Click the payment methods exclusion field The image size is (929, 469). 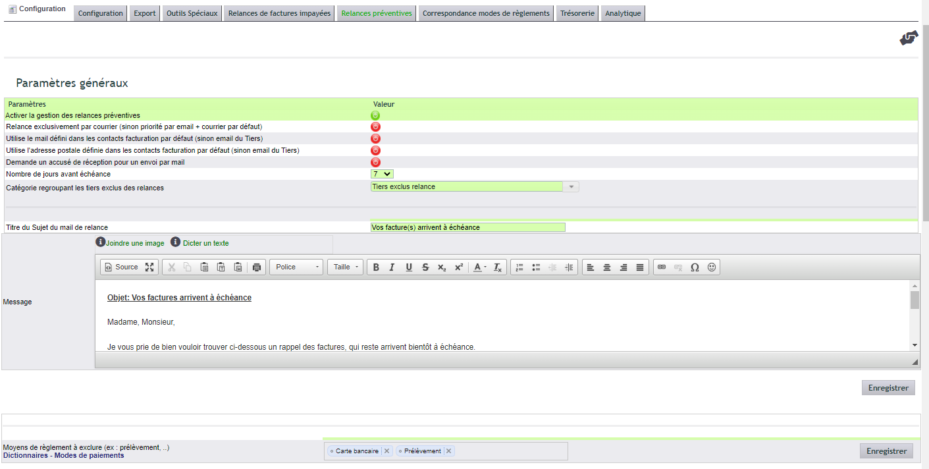[x=446, y=451]
